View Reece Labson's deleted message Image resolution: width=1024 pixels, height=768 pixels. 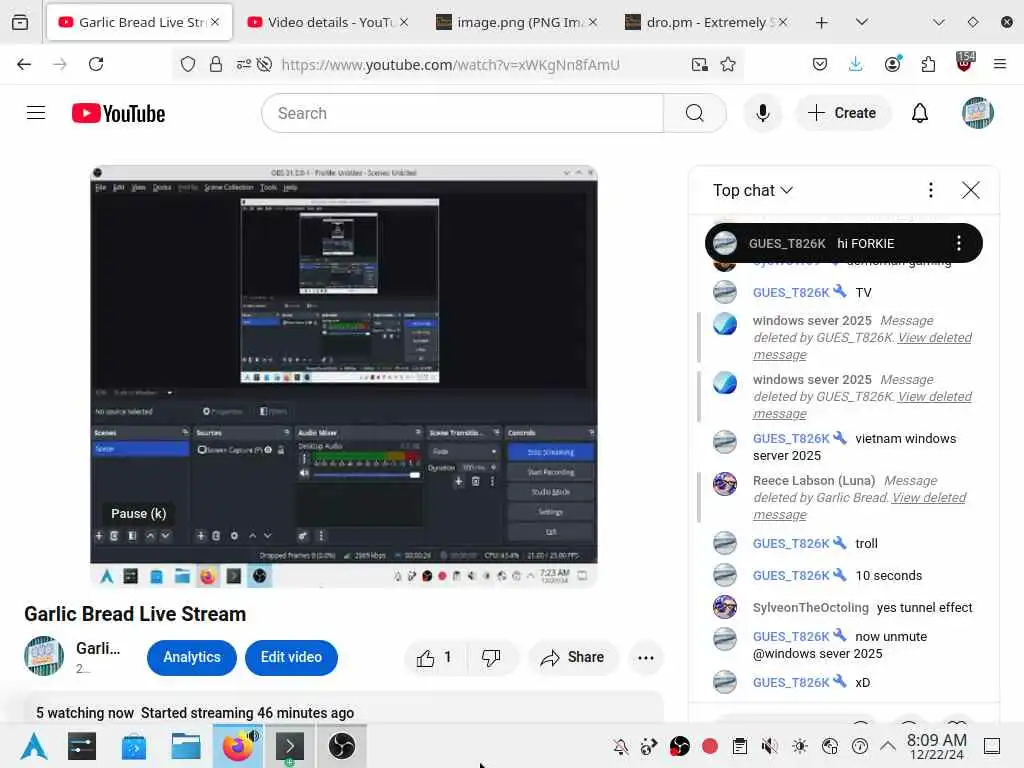[x=859, y=506]
